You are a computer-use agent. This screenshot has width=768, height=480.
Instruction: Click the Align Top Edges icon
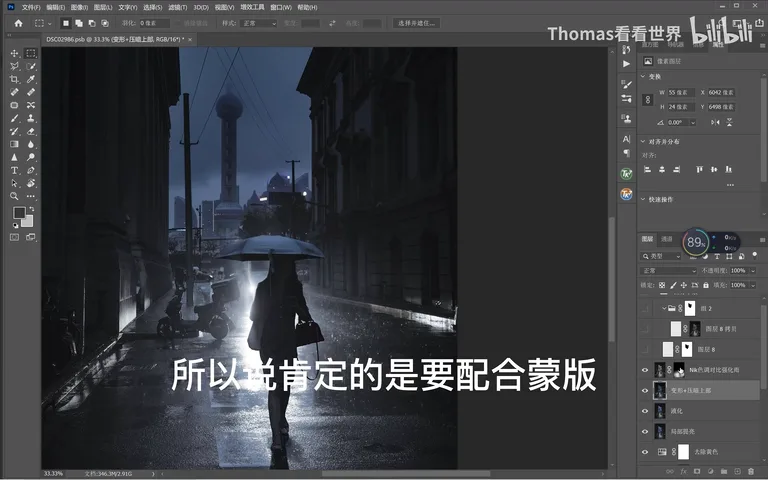pos(699,169)
